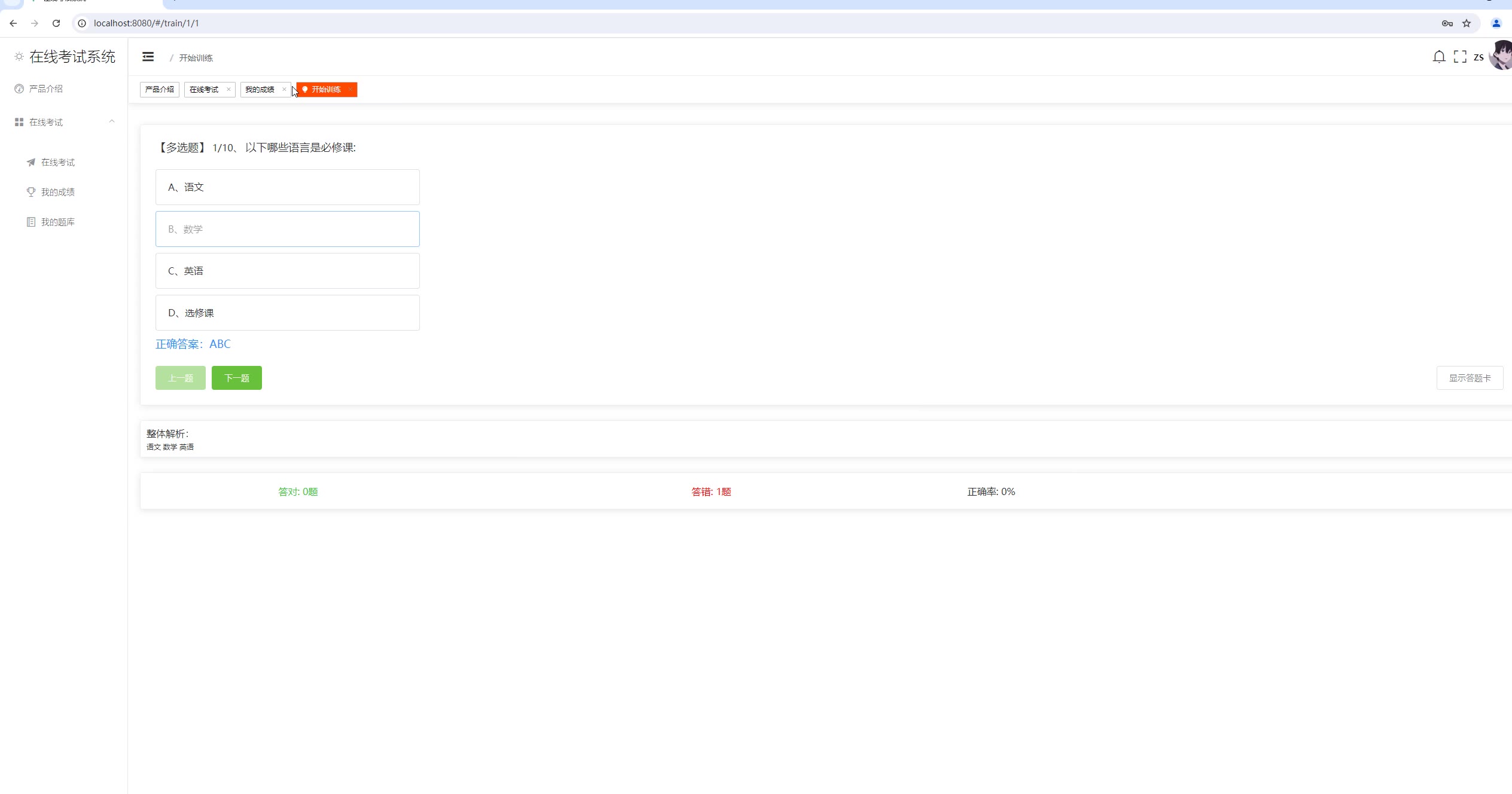Go to next question with 下一题

point(236,378)
